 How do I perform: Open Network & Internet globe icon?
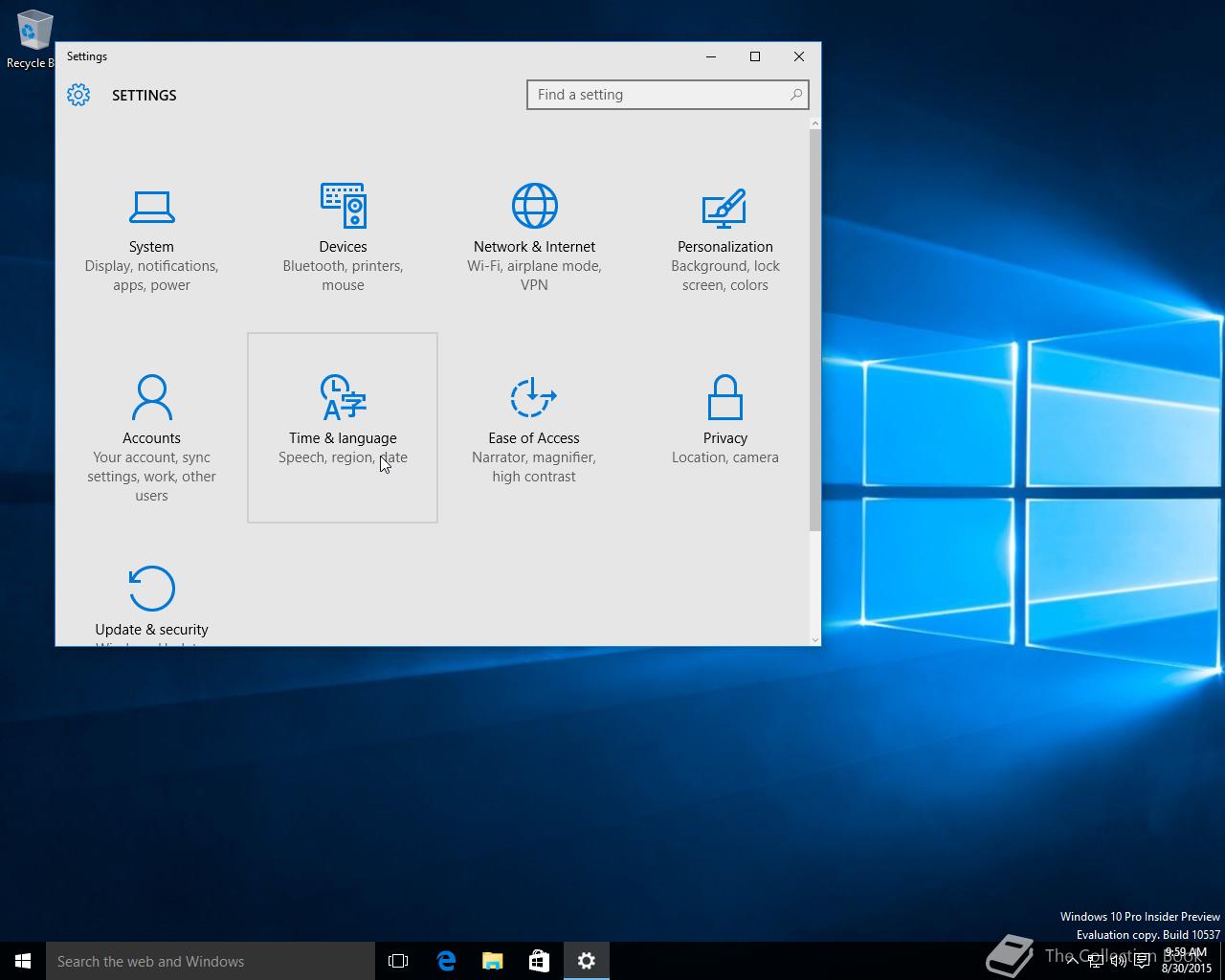(534, 205)
